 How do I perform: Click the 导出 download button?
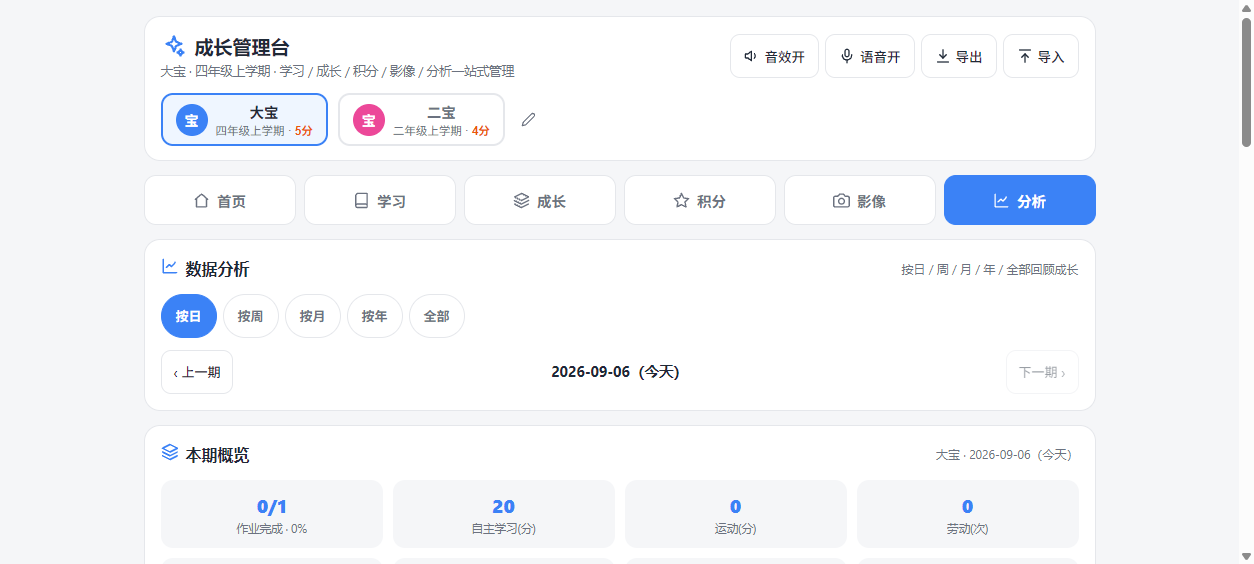[959, 56]
